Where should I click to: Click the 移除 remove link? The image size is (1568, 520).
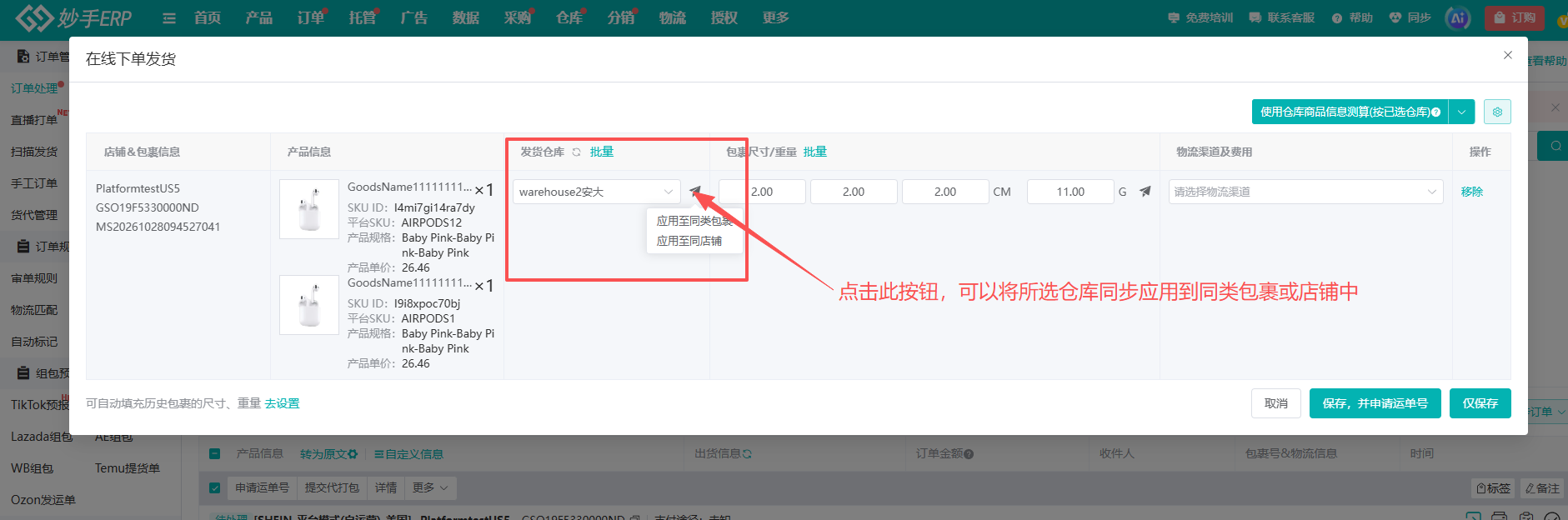pyautogui.click(x=1472, y=192)
